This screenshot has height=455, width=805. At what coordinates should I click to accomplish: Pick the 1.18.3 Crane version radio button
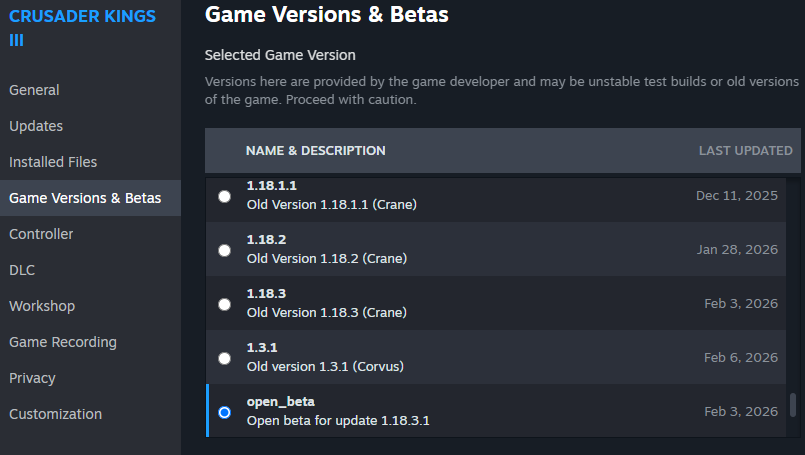click(224, 304)
